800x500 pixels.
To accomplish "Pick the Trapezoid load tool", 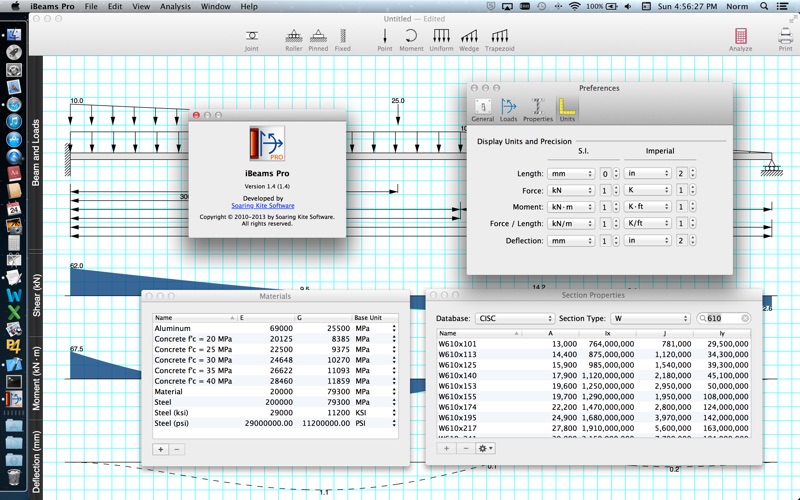I will tap(501, 39).
